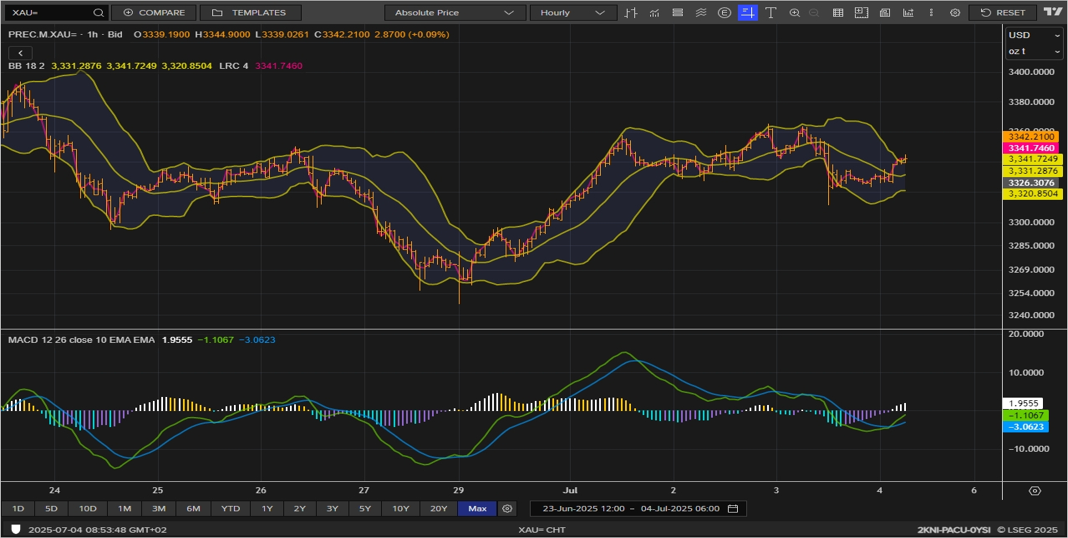Collapse the legend with the left chevron

pyautogui.click(x=20, y=52)
